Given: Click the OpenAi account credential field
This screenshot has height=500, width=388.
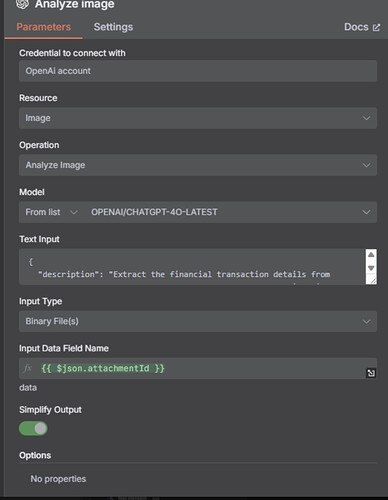Looking at the screenshot, I should (x=198, y=71).
